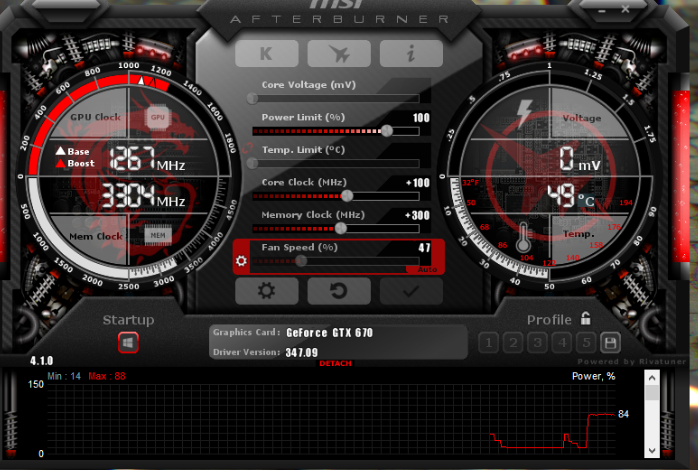Toggle the Profile lock icon
The height and width of the screenshot is (470, 698).
(x=585, y=318)
